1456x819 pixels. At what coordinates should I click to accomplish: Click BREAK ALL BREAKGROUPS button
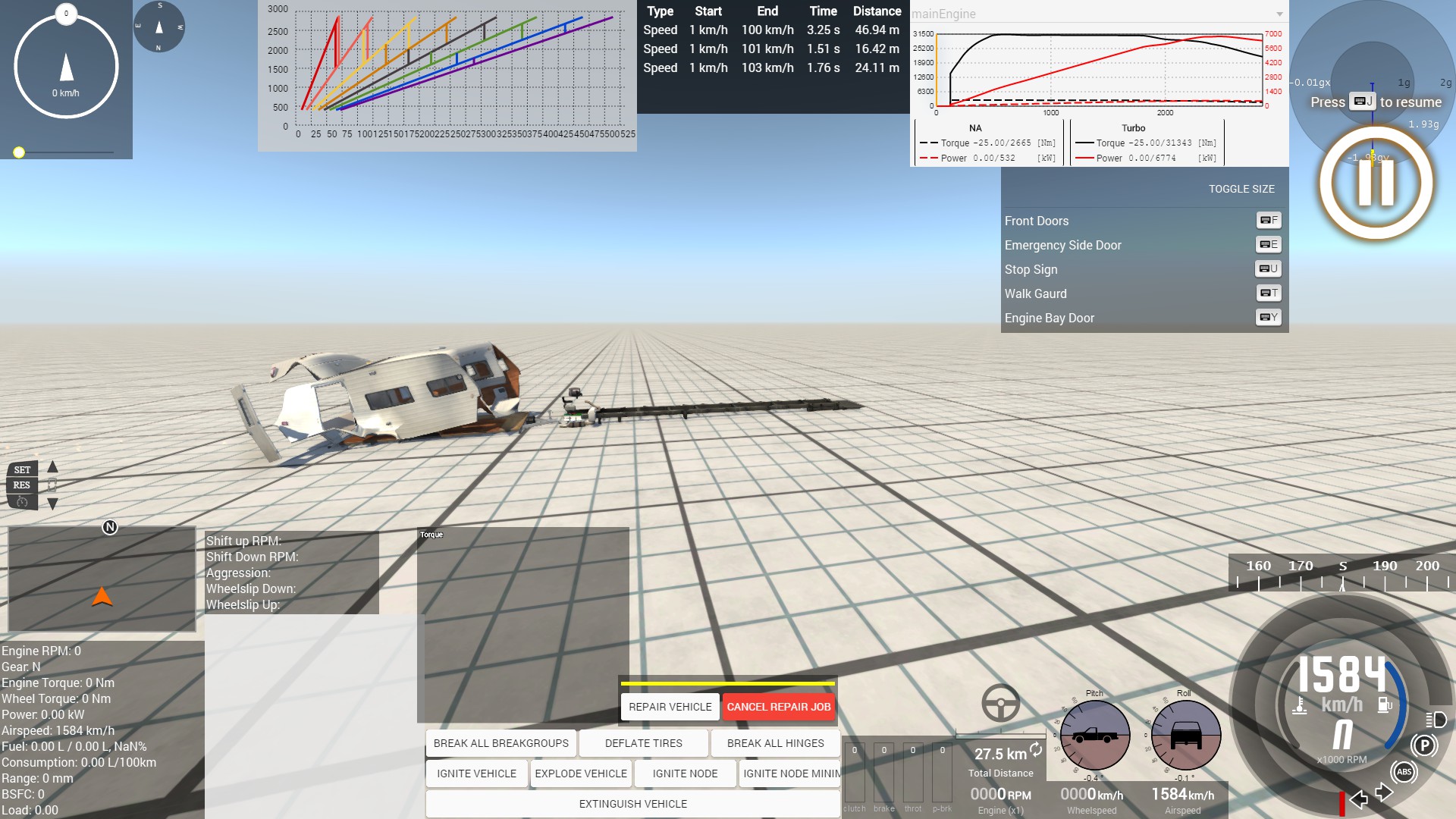pos(501,743)
